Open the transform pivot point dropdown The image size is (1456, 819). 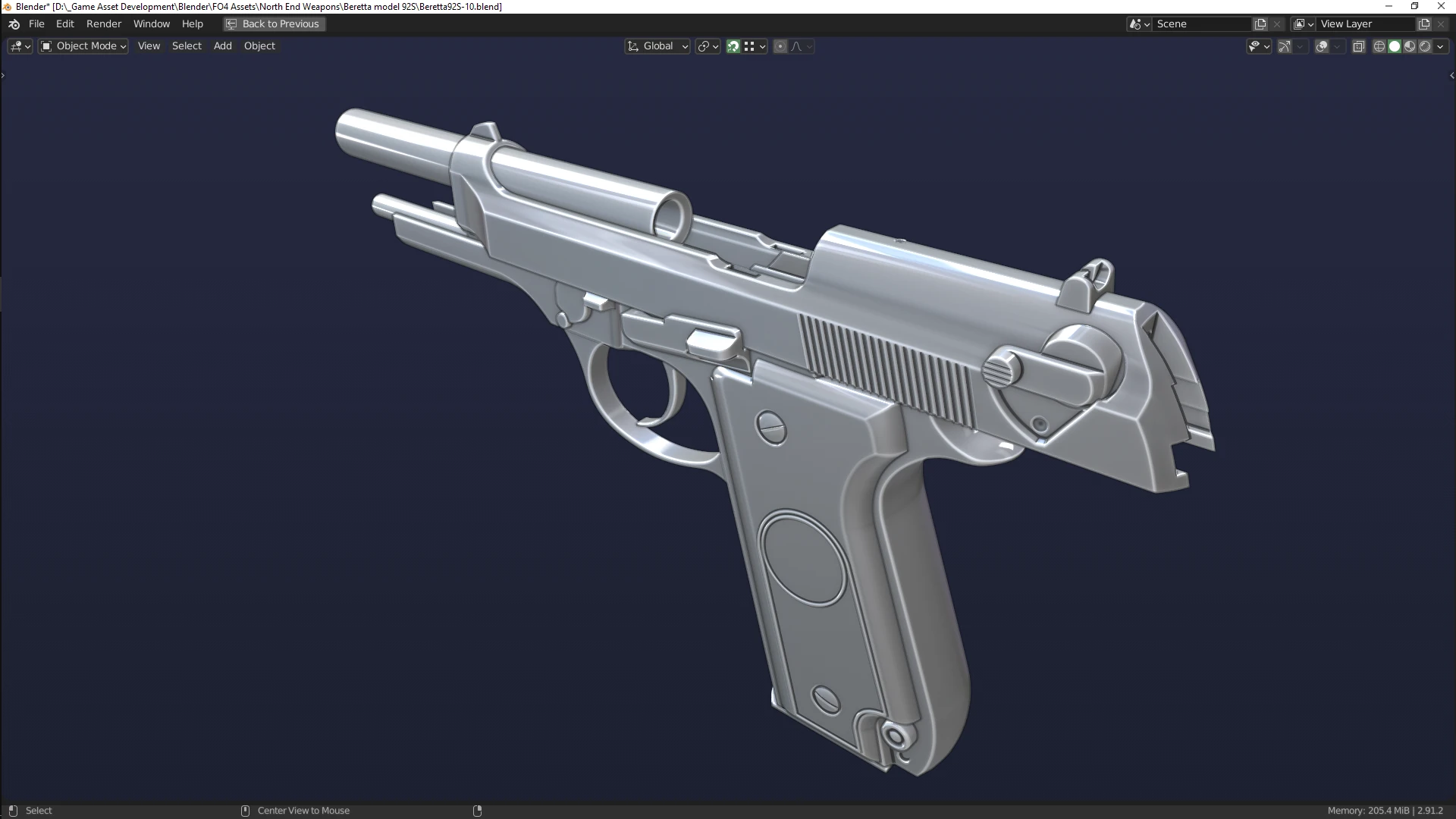[x=708, y=46]
